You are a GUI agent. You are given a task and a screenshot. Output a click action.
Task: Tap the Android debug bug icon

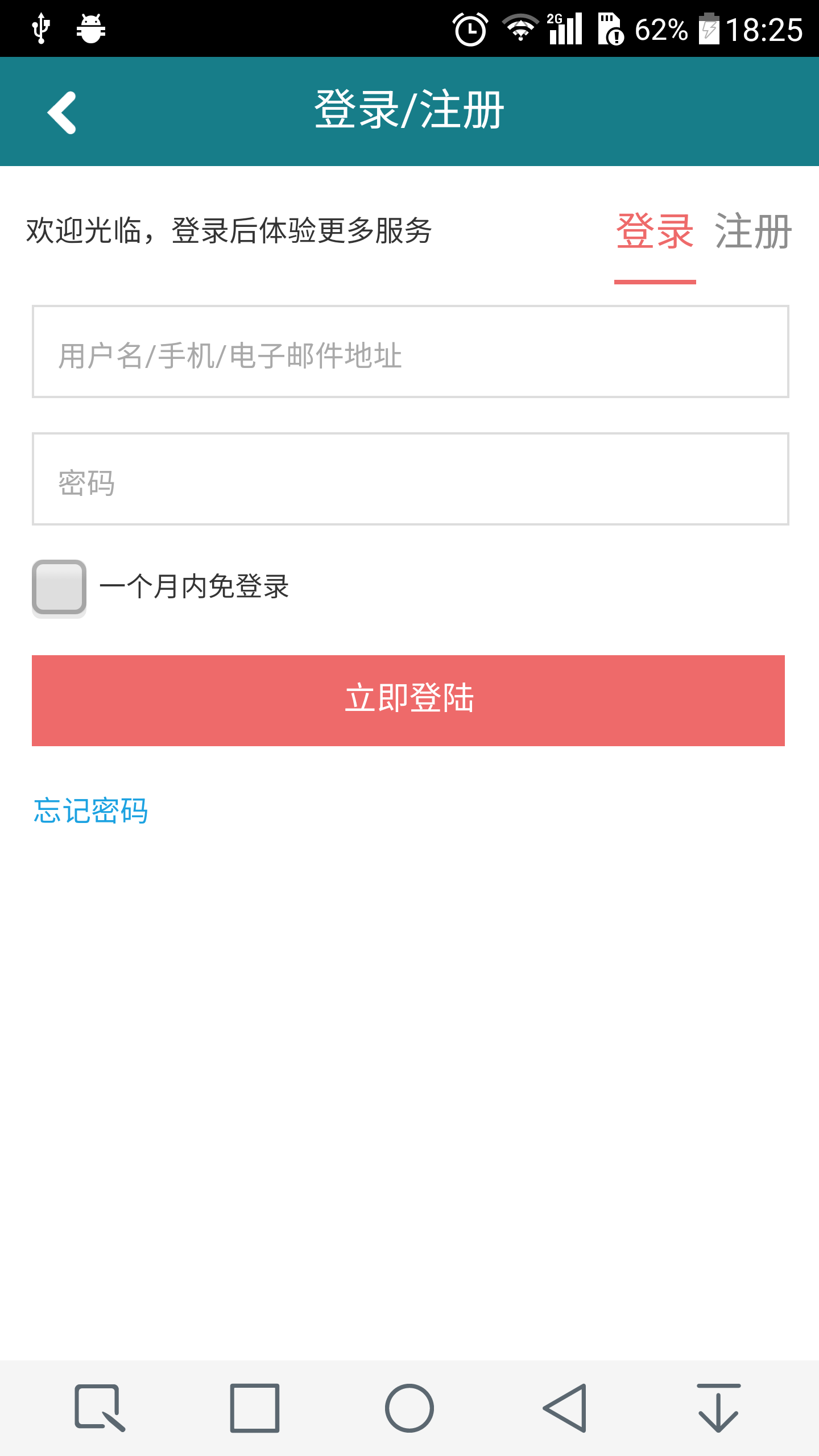pyautogui.click(x=91, y=28)
